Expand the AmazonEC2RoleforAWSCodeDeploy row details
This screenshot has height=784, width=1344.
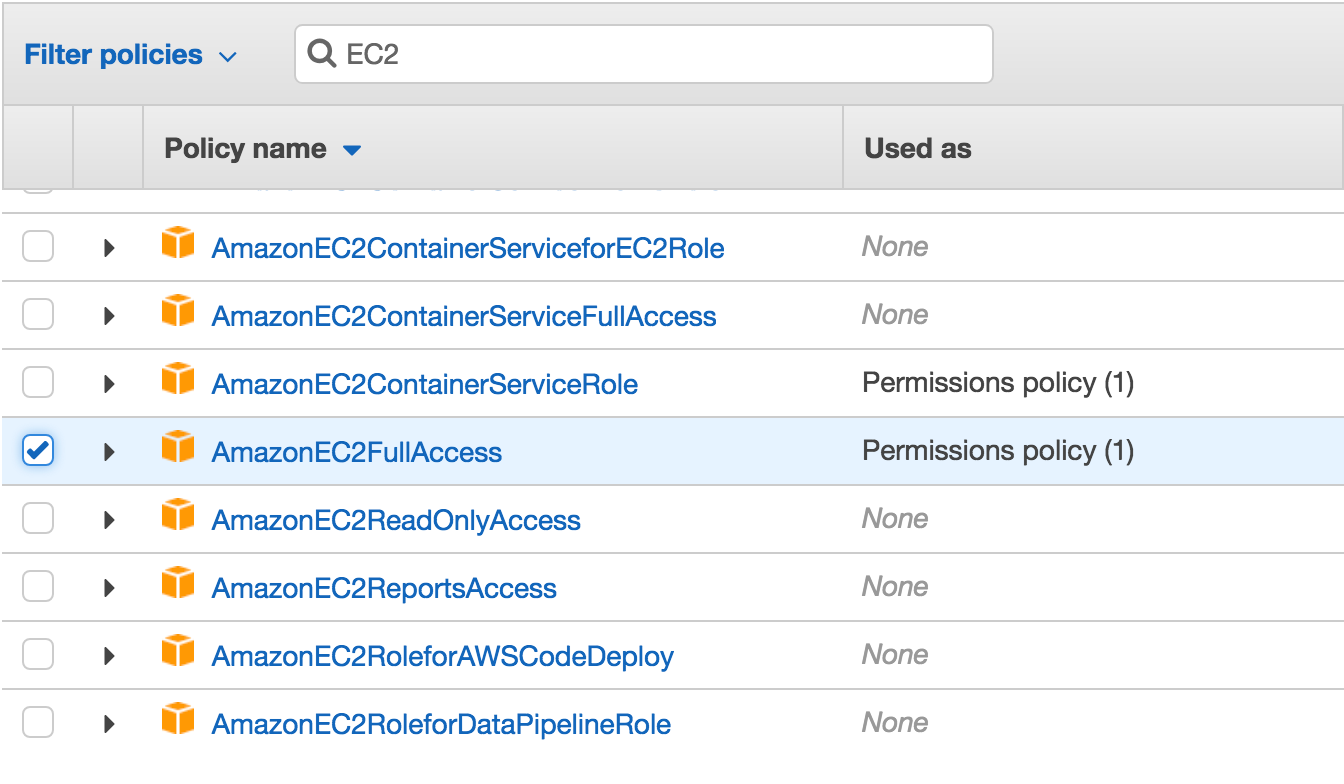[110, 656]
